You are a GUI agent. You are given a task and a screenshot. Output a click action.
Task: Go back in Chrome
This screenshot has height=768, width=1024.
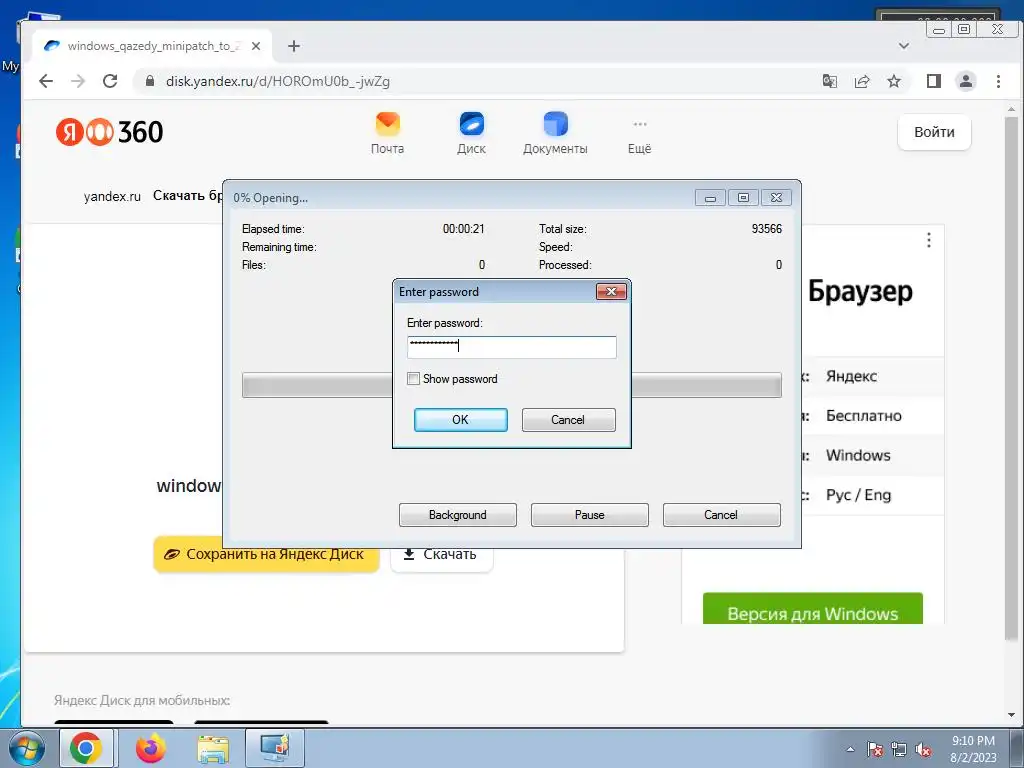46,81
